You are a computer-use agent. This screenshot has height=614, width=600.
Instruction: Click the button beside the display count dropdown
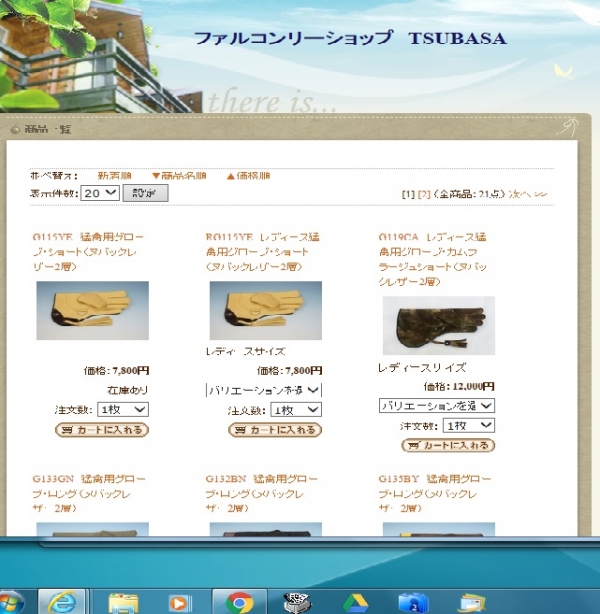[x=145, y=193]
